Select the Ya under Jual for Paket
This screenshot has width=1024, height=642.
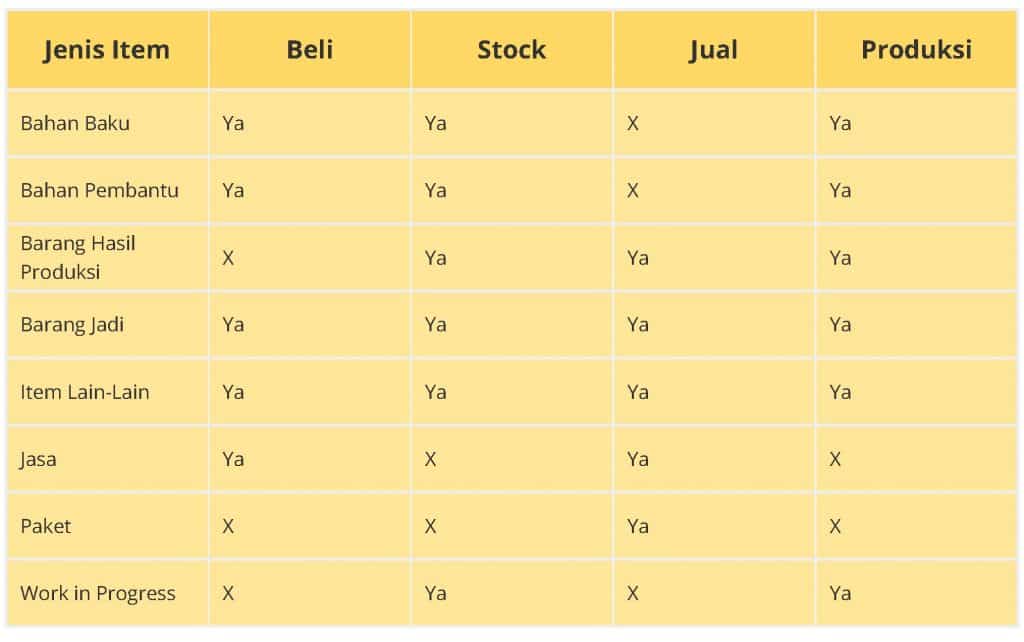[638, 526]
